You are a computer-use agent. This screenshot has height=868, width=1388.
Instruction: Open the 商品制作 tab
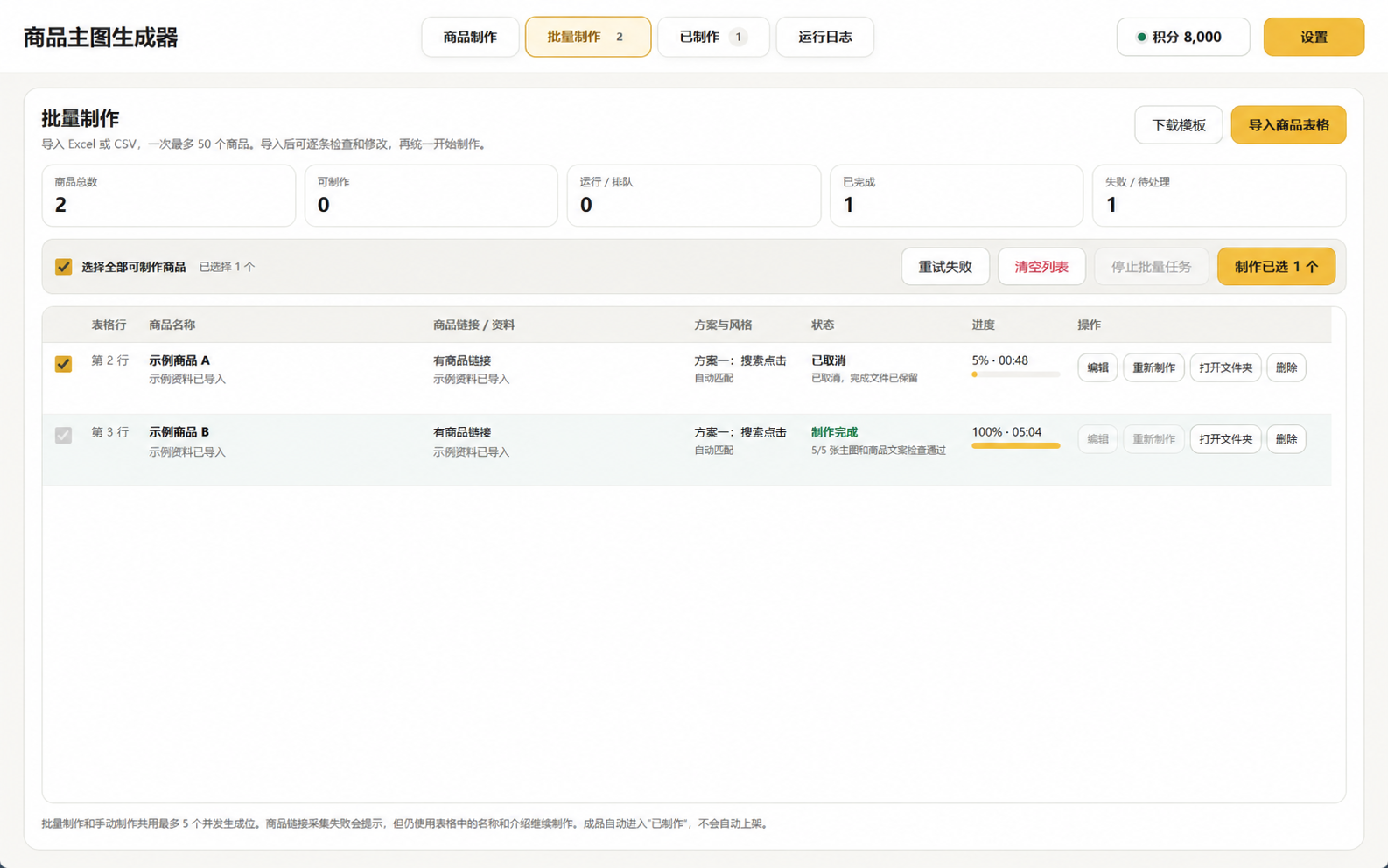(x=470, y=37)
